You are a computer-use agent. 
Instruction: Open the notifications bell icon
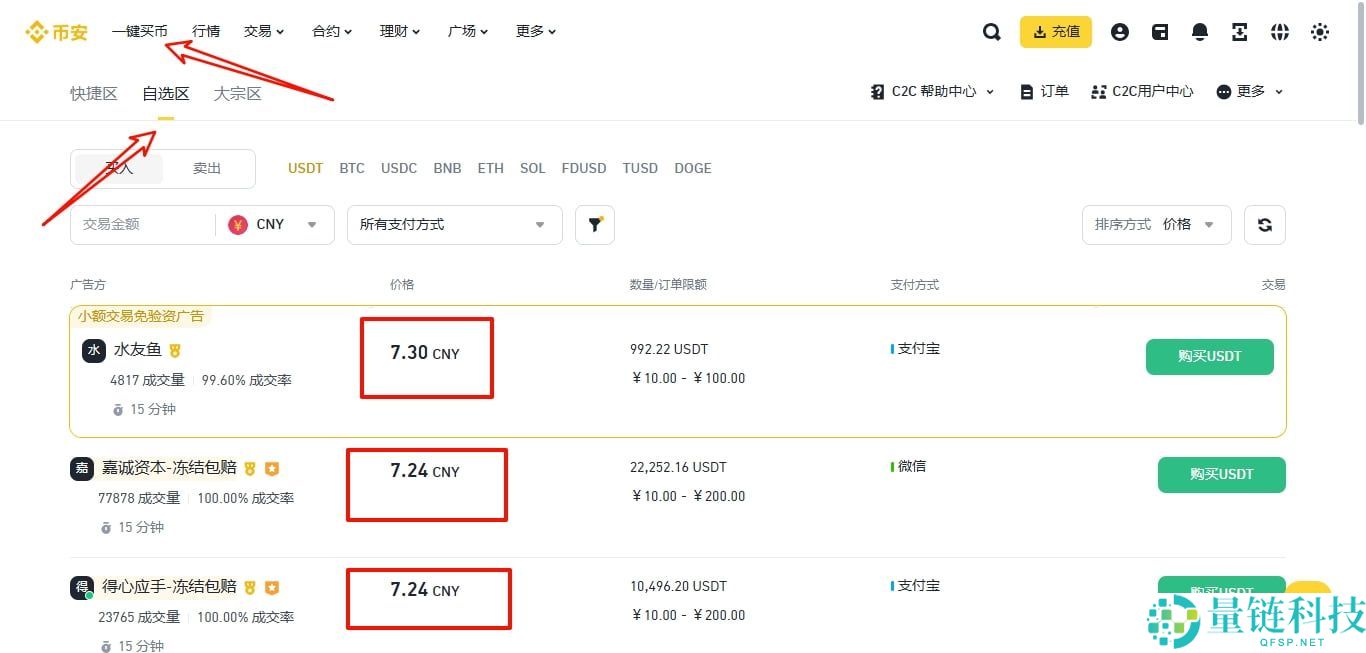click(x=1199, y=31)
